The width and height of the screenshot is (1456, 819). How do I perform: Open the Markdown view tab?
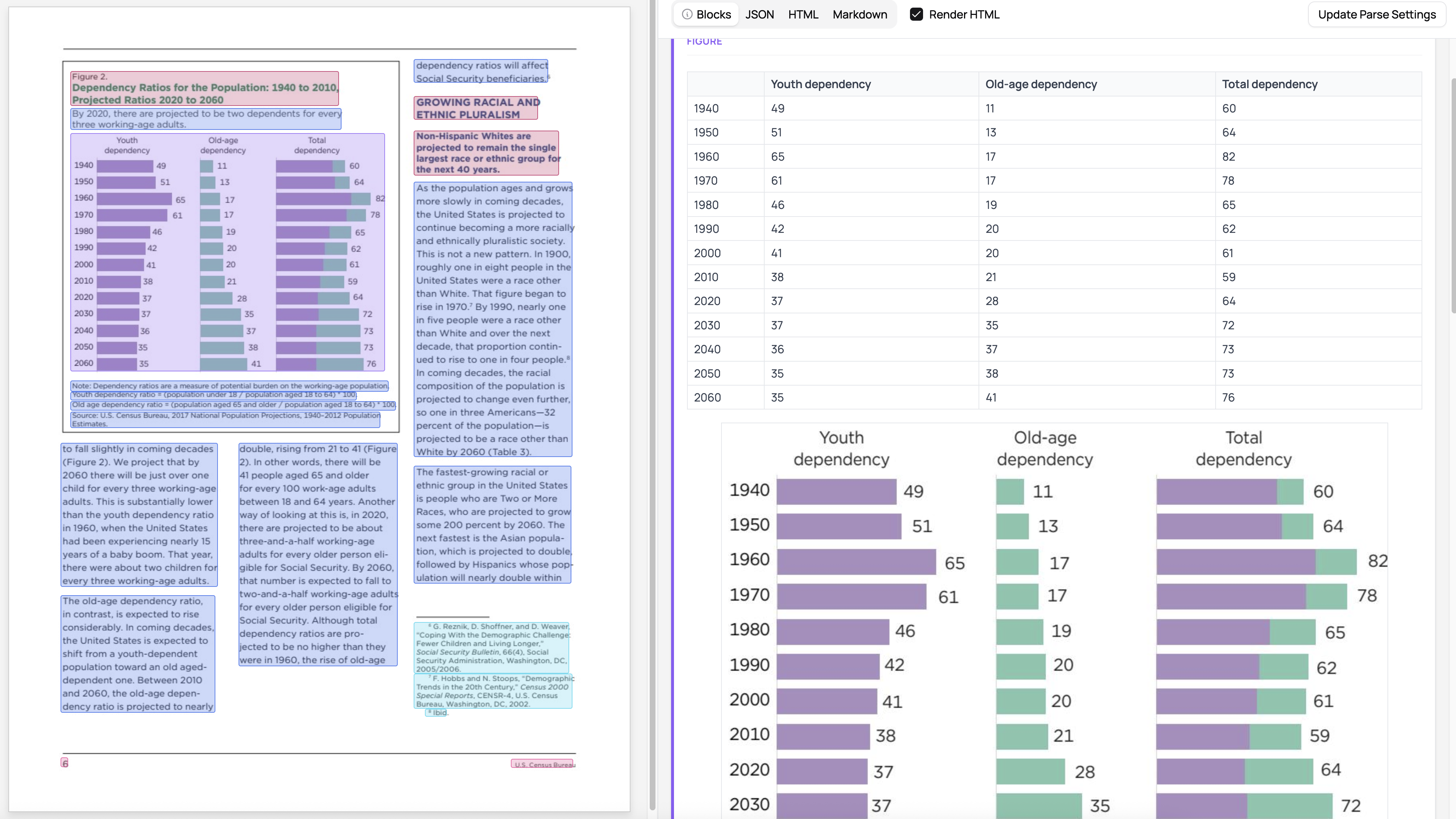(859, 14)
